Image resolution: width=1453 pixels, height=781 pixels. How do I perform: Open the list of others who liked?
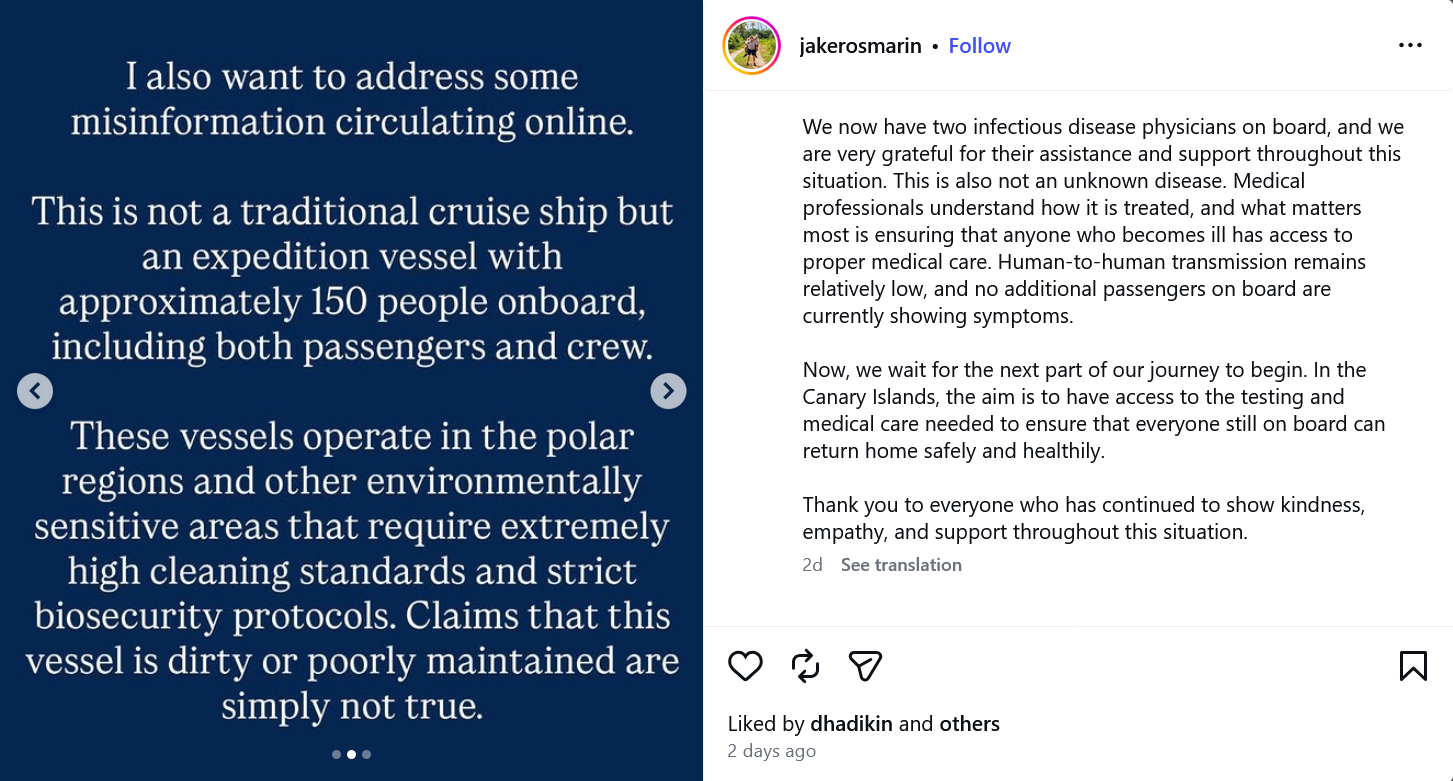point(969,723)
